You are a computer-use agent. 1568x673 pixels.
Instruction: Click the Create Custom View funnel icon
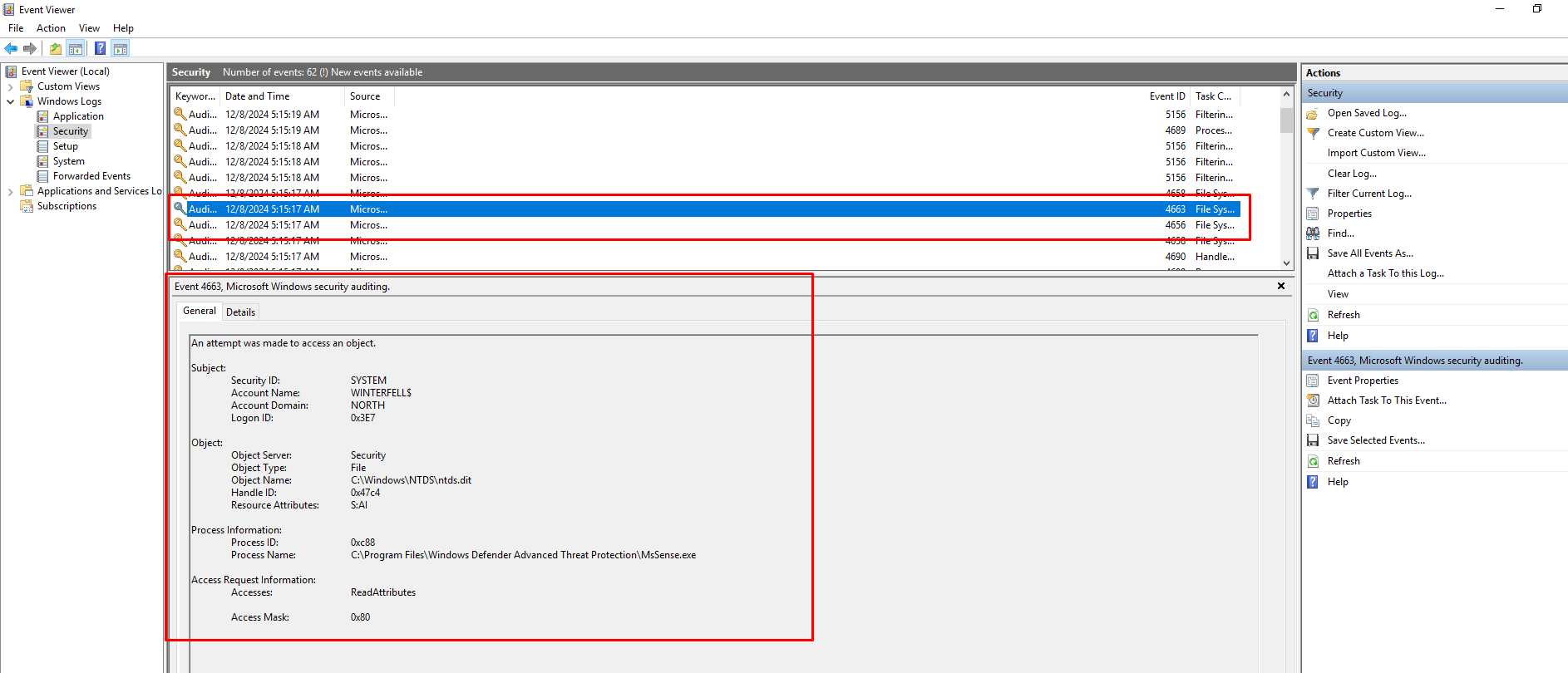[x=1313, y=133]
